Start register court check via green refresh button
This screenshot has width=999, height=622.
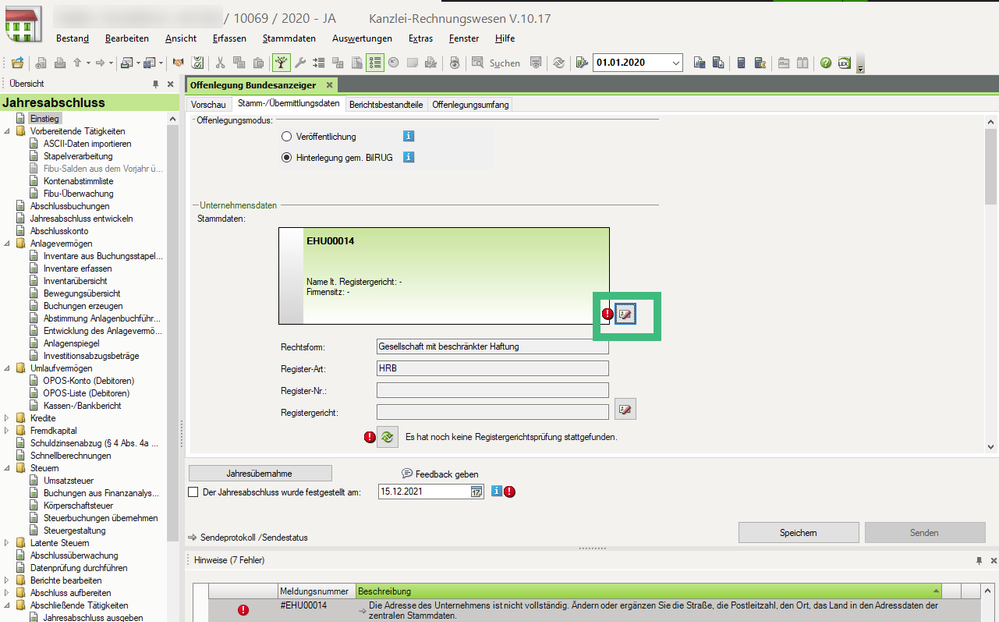pyautogui.click(x=387, y=437)
